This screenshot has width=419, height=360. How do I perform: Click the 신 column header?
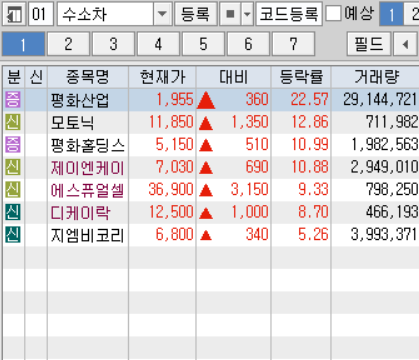pos(36,77)
